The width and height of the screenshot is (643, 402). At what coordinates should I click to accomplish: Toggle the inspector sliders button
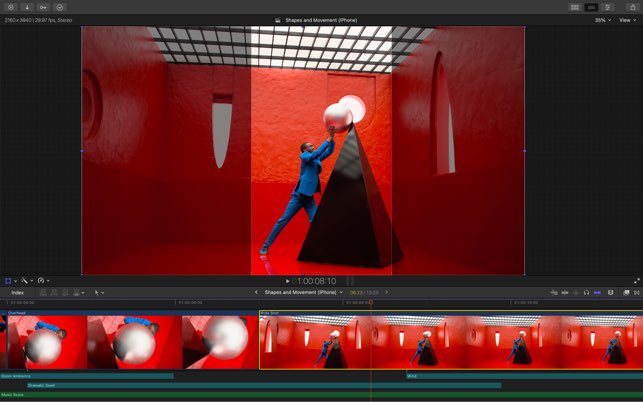(607, 7)
